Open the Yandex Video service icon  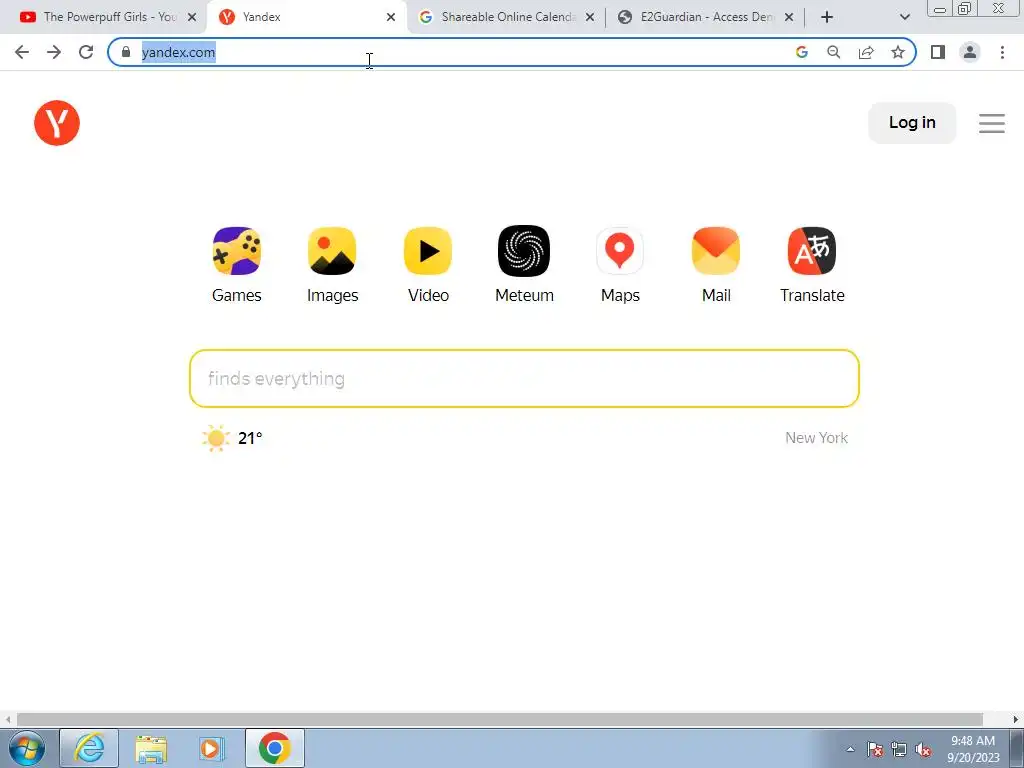tap(428, 251)
